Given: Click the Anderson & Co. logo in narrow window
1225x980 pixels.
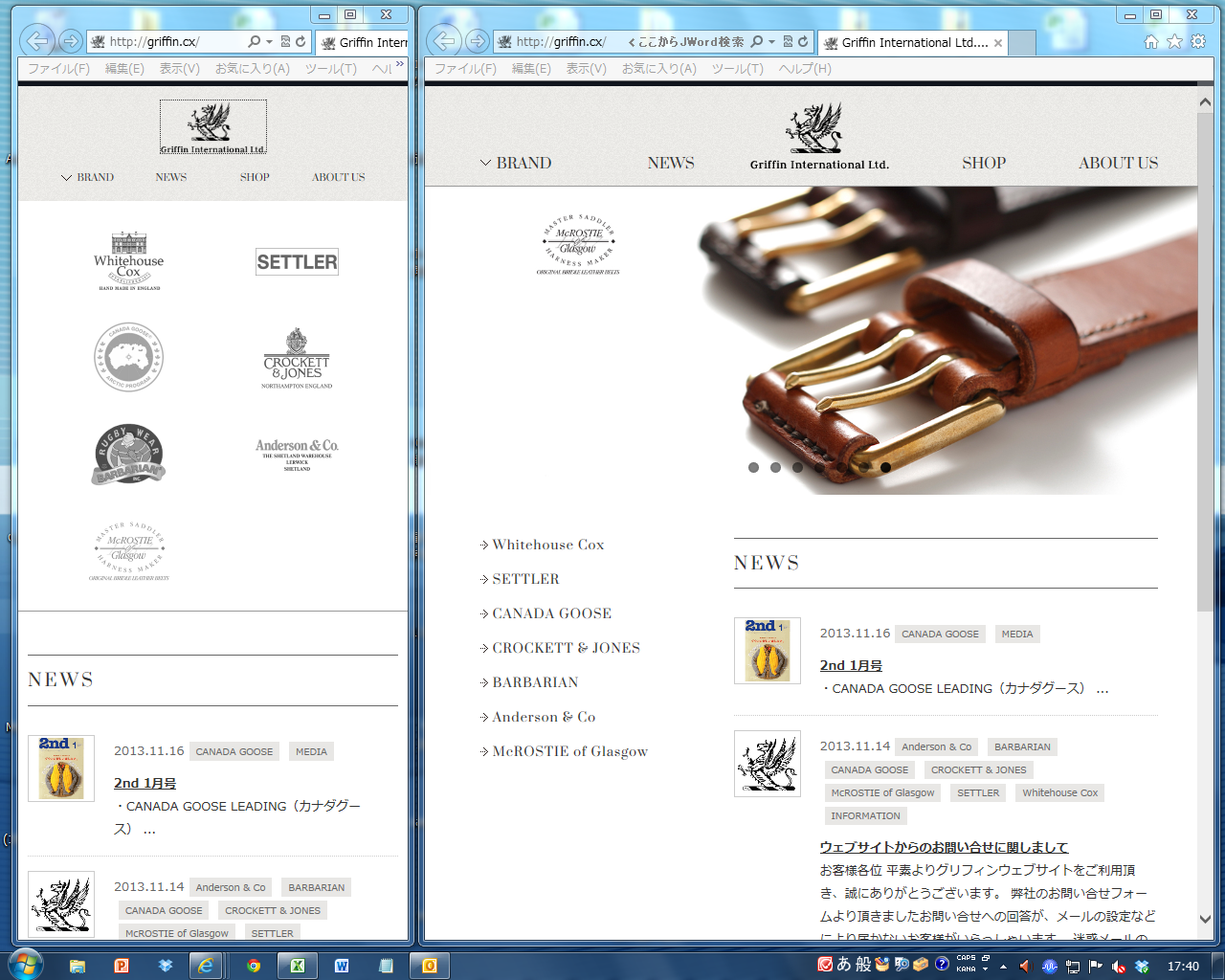Looking at the screenshot, I should pos(297,454).
